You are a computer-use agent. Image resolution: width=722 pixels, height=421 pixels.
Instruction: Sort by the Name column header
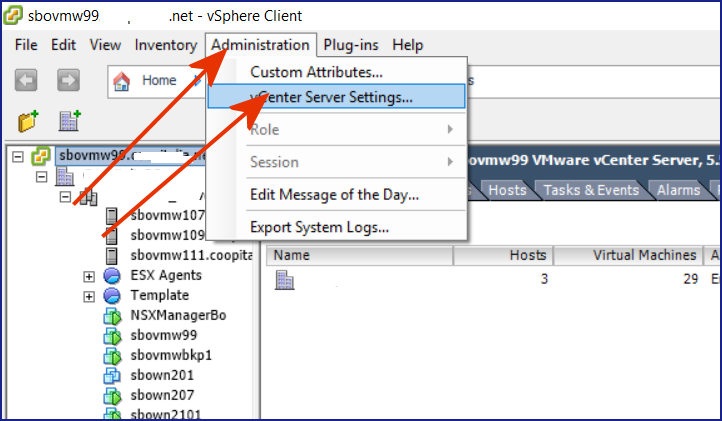[360, 255]
